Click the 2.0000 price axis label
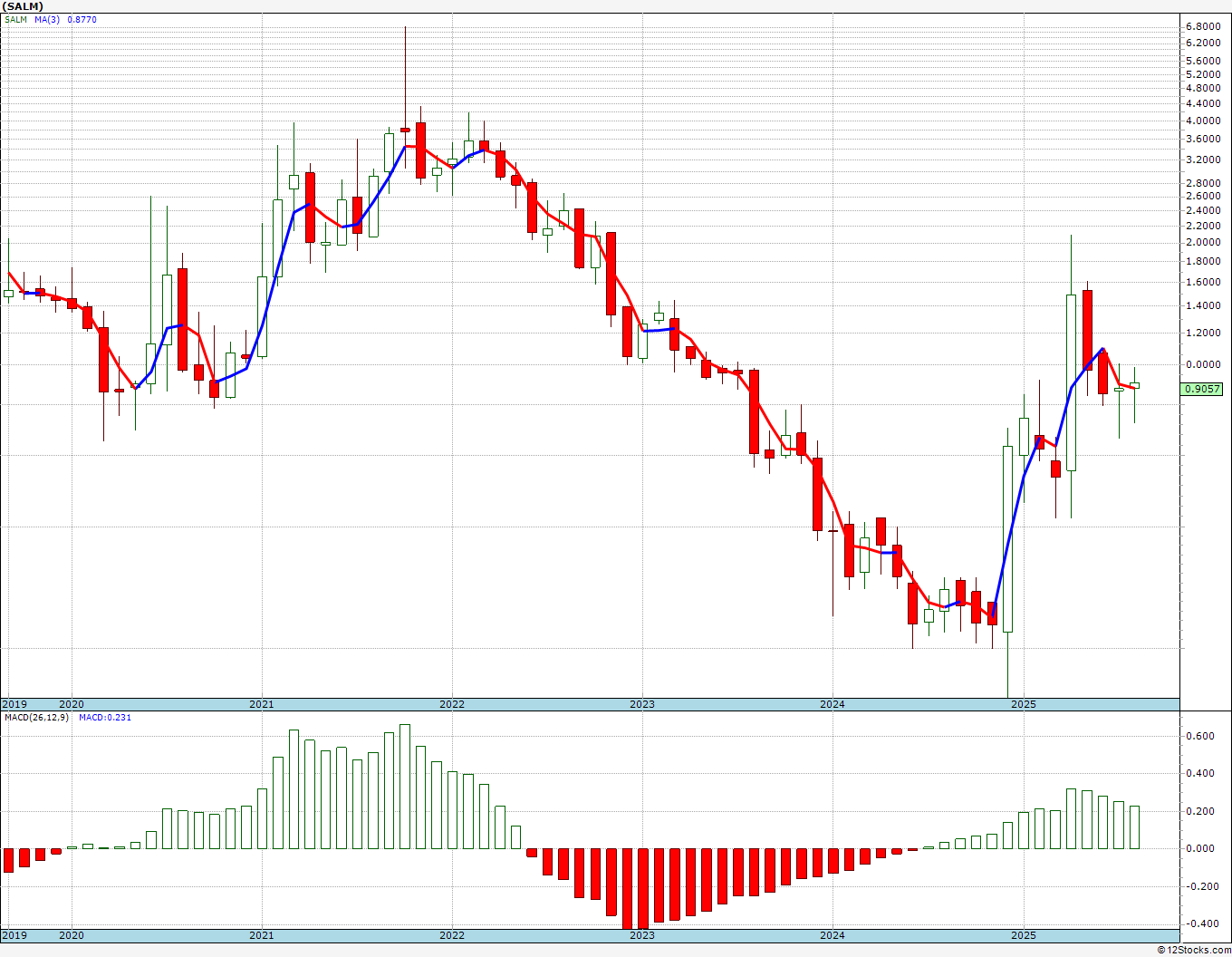The image size is (1232, 957). click(1202, 242)
